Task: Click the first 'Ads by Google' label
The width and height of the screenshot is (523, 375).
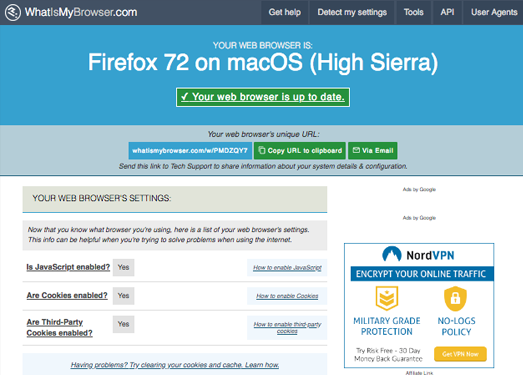Action: [x=419, y=190]
